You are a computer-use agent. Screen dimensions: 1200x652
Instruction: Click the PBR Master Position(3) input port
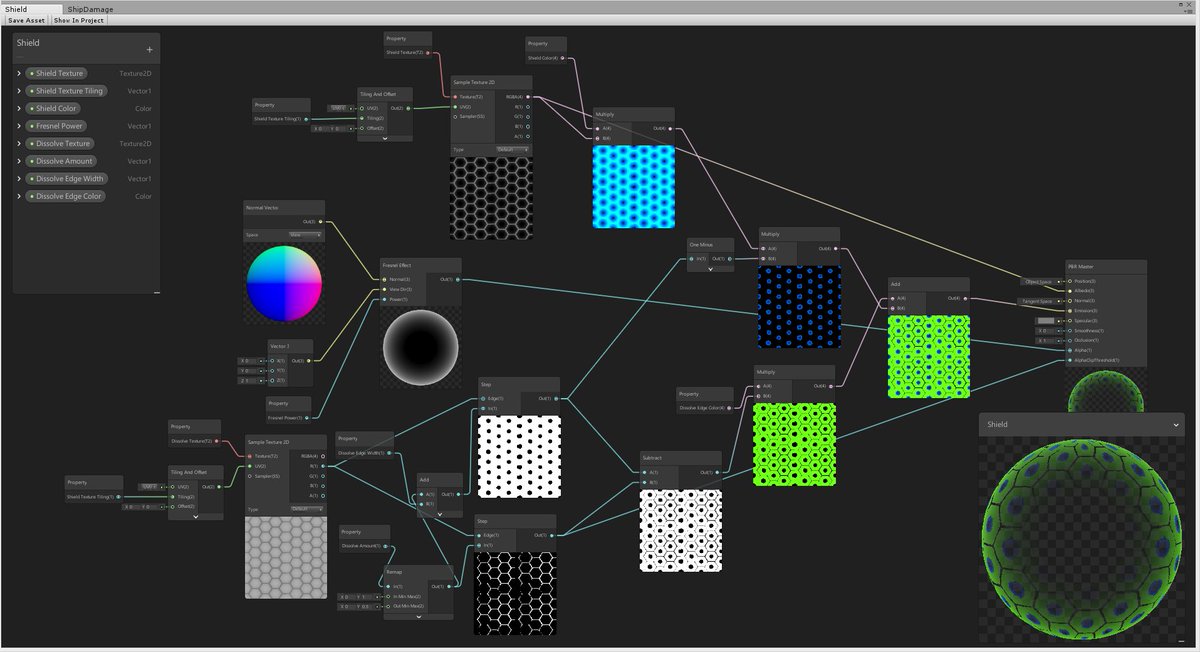pos(1070,281)
